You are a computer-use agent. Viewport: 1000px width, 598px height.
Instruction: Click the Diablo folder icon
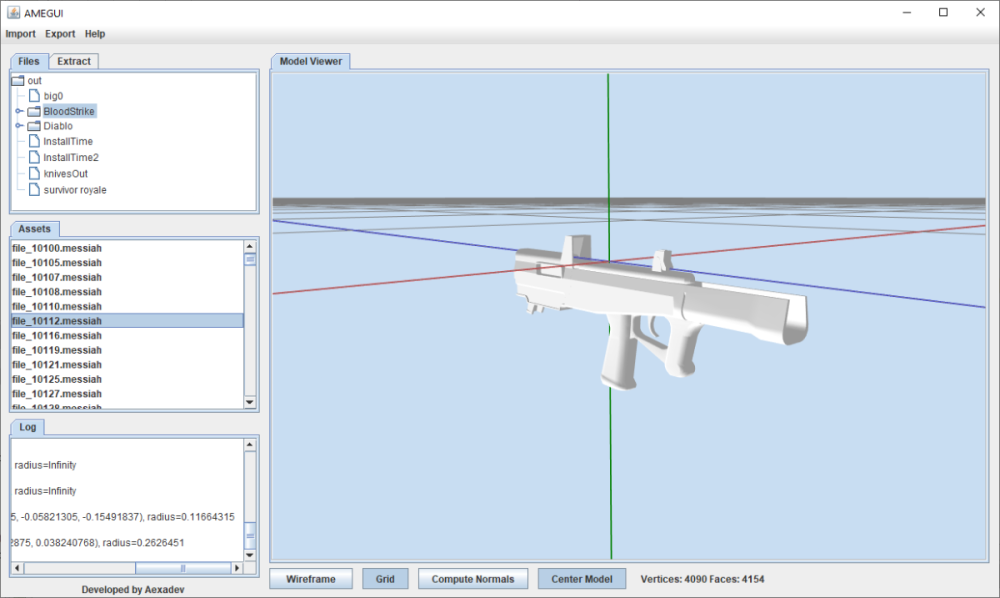[34, 126]
